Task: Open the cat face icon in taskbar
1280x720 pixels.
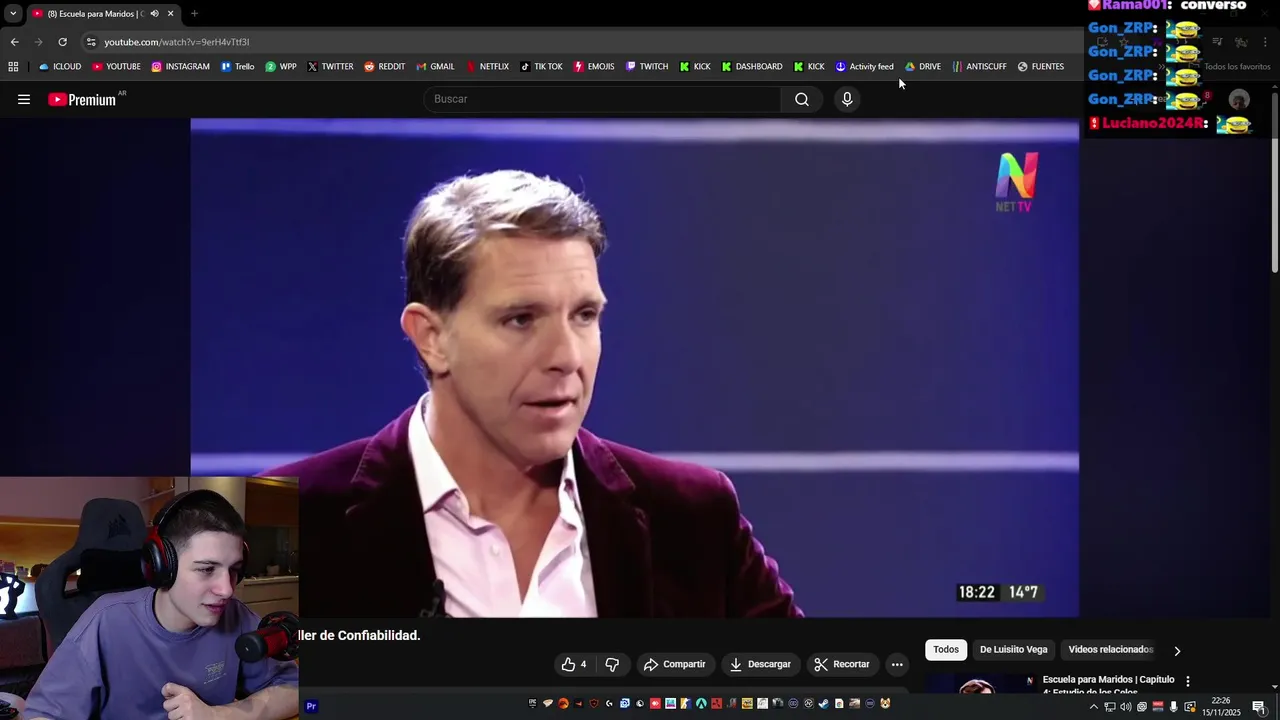Action: pyautogui.click(x=885, y=704)
